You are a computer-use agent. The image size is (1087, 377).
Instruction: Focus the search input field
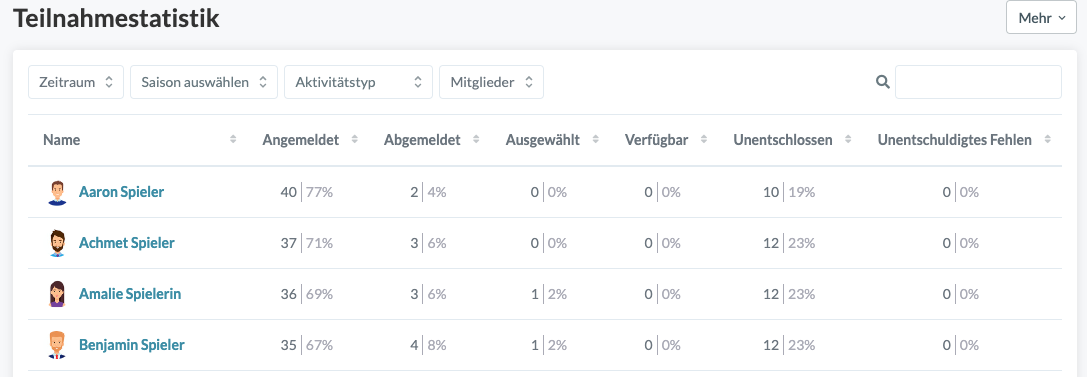coord(978,82)
